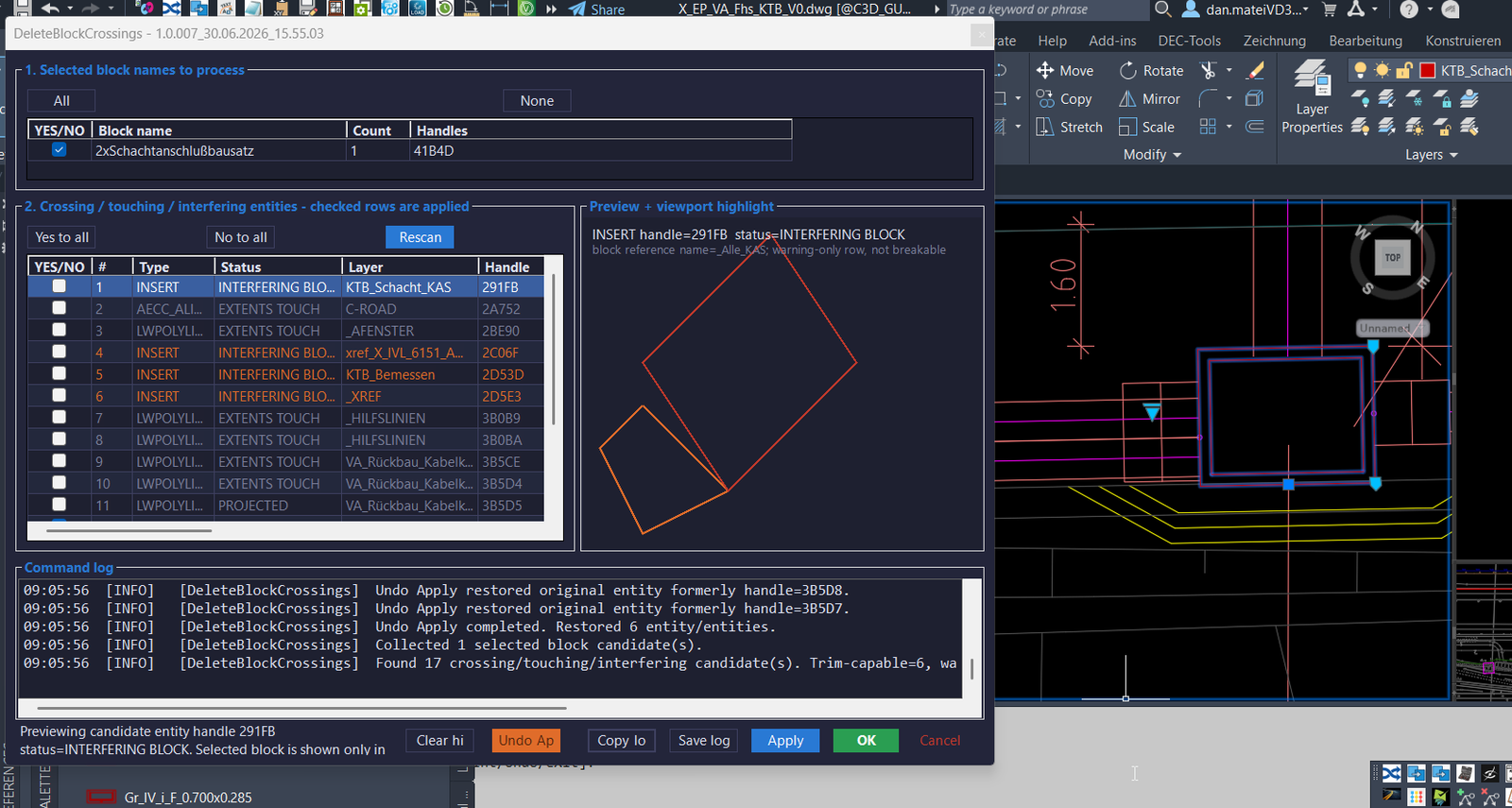Screen dimensions: 1512x808
Task: Open the undo history dropdown arrow
Action: 70,9
